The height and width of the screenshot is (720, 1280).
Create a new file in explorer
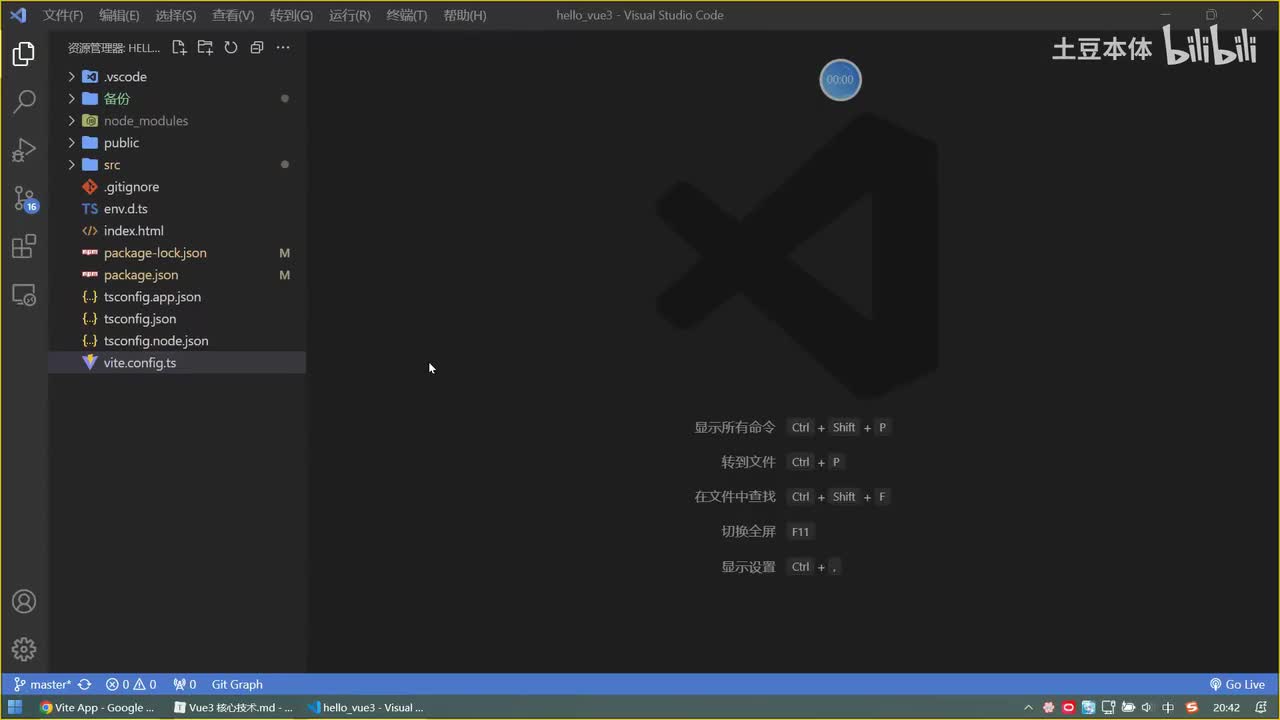coord(179,47)
